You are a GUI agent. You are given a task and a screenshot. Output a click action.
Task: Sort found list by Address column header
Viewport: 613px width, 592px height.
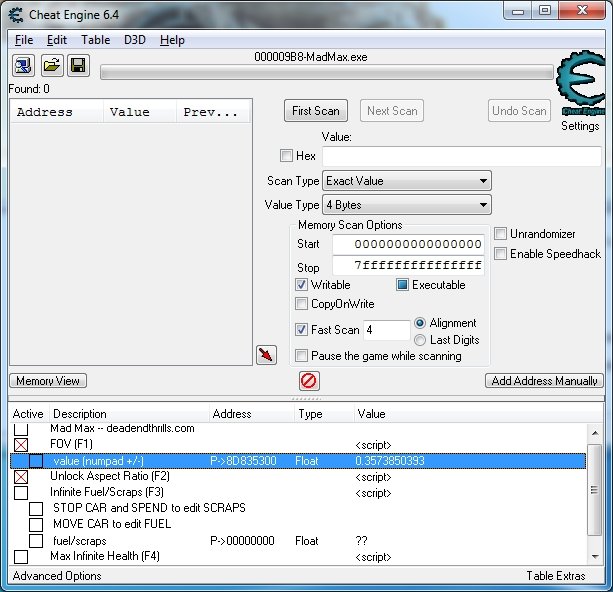[57, 112]
